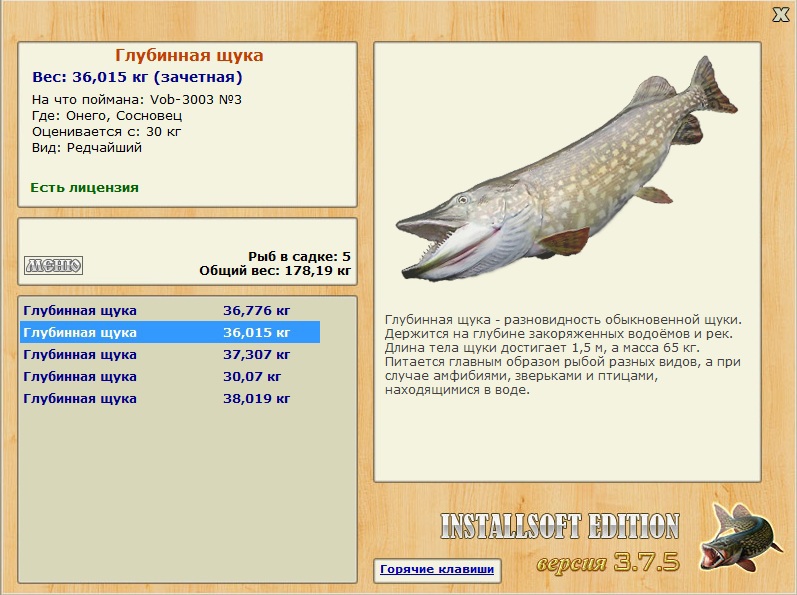Screen dimensions: 797x595
Task: Select the pike weighing 38,019 кг
Action: (x=170, y=398)
